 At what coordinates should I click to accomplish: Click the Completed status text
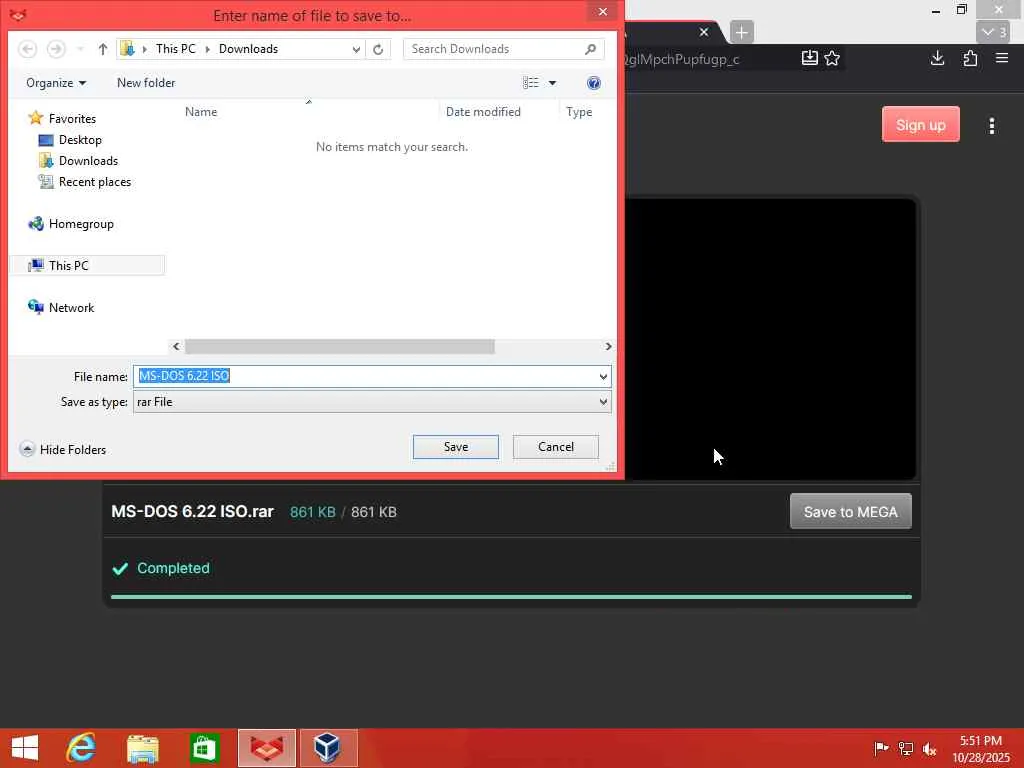pyautogui.click(x=173, y=568)
